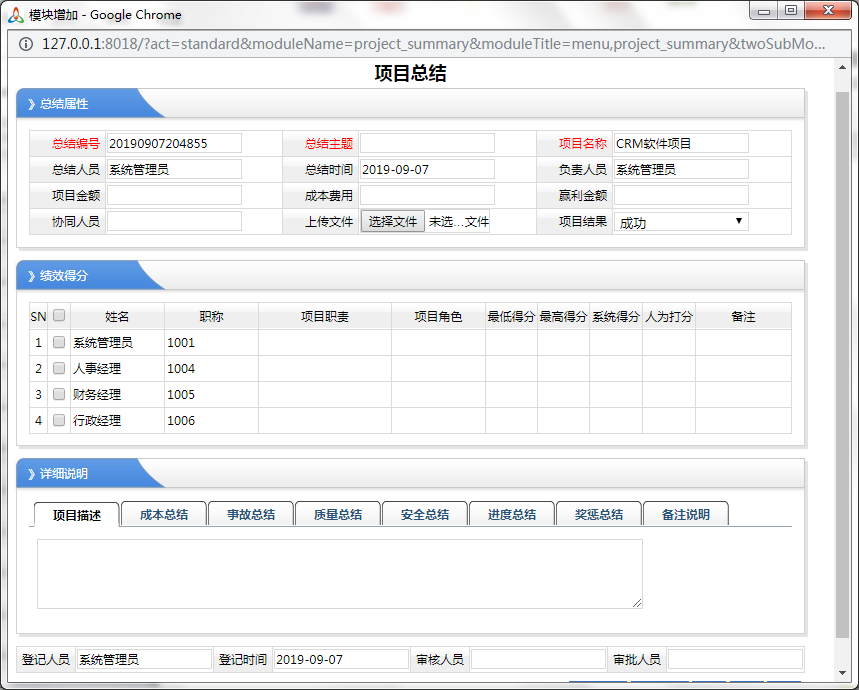Switch to the 成本总结 tab

click(x=163, y=514)
